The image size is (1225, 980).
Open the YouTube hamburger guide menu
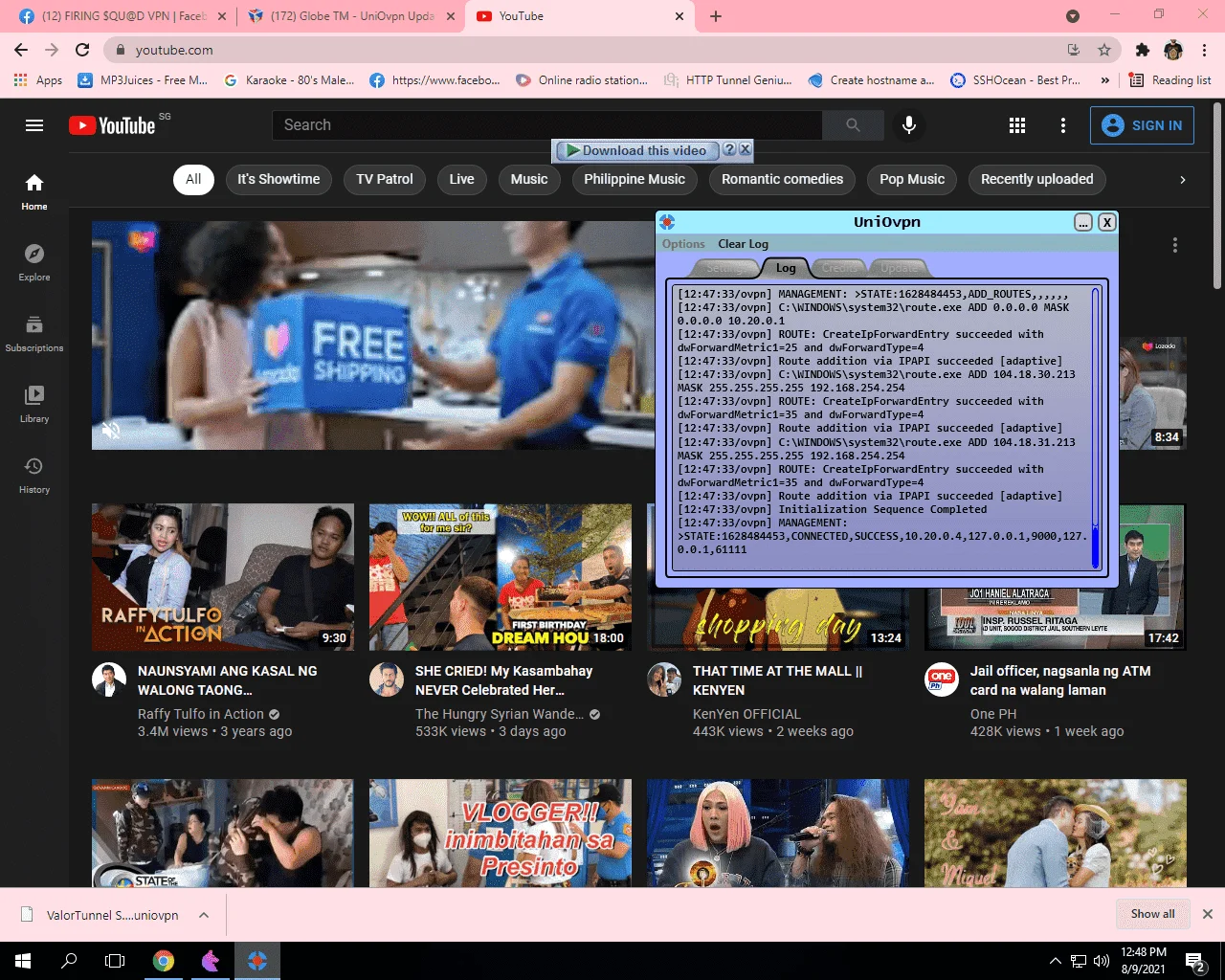point(34,125)
